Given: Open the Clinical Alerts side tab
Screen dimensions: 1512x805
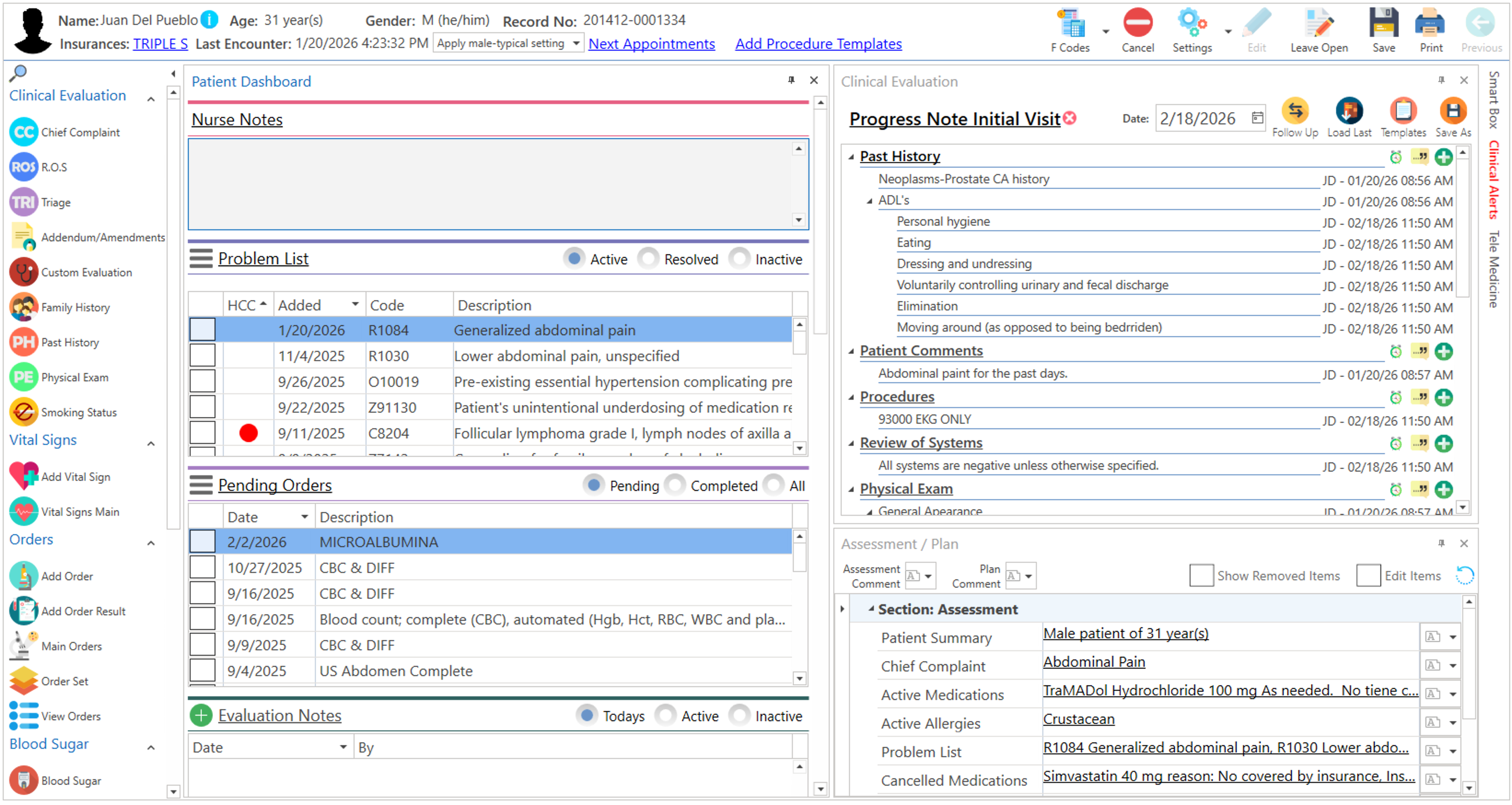Looking at the screenshot, I should (1493, 180).
